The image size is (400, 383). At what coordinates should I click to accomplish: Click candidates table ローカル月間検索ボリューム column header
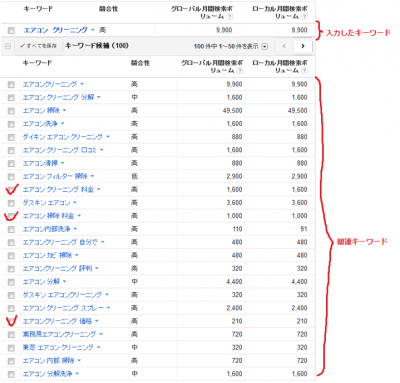click(280, 66)
